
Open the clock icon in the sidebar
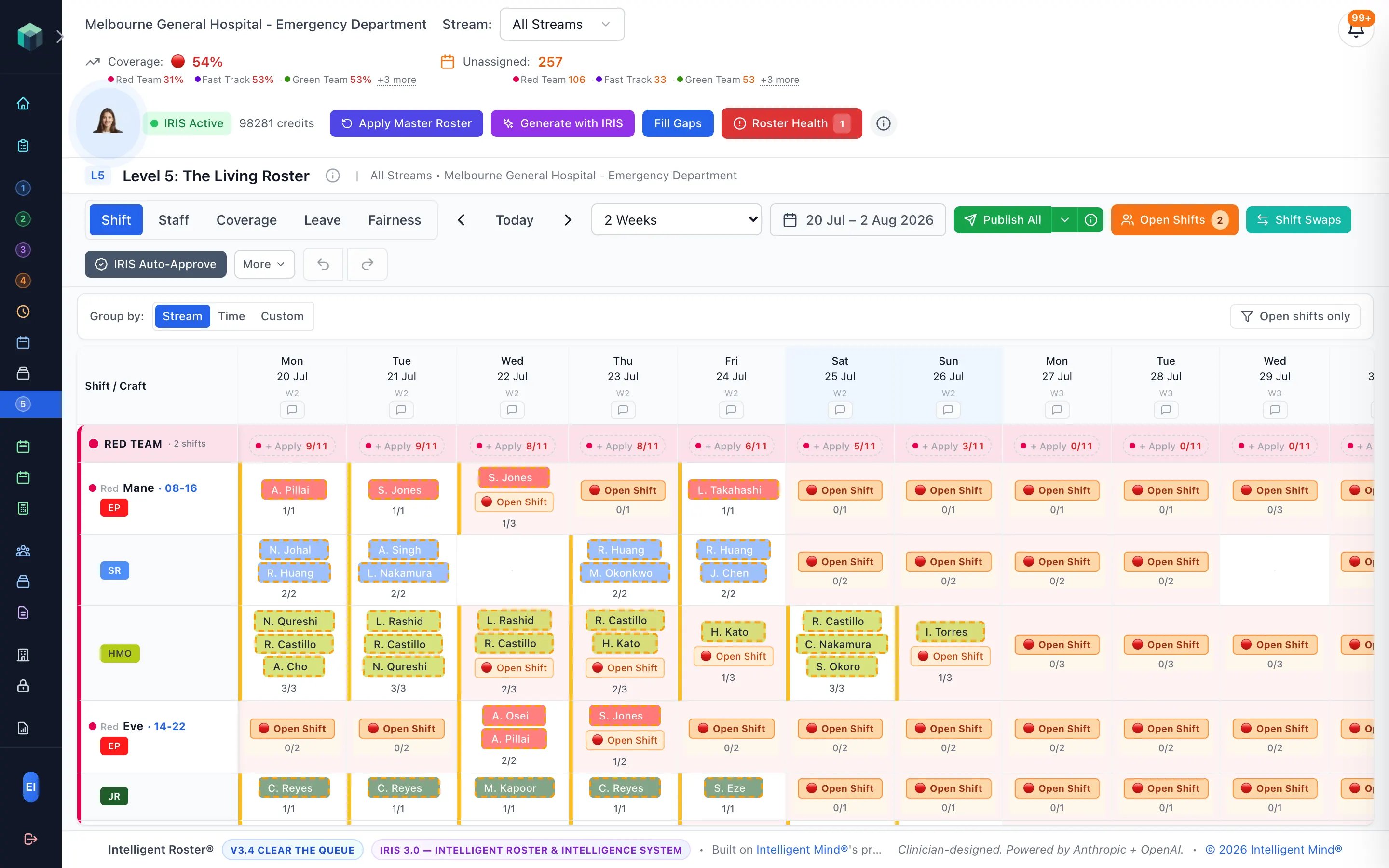[x=23, y=312]
